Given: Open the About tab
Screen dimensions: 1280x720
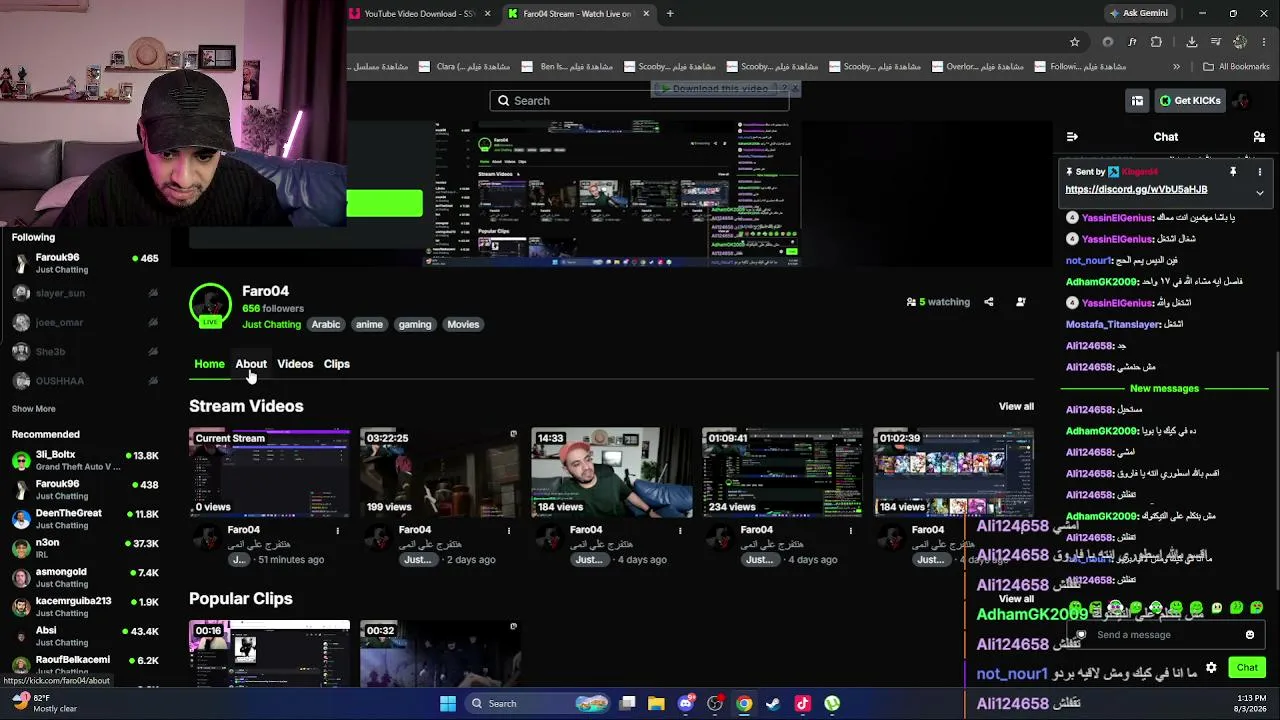Looking at the screenshot, I should [x=251, y=364].
